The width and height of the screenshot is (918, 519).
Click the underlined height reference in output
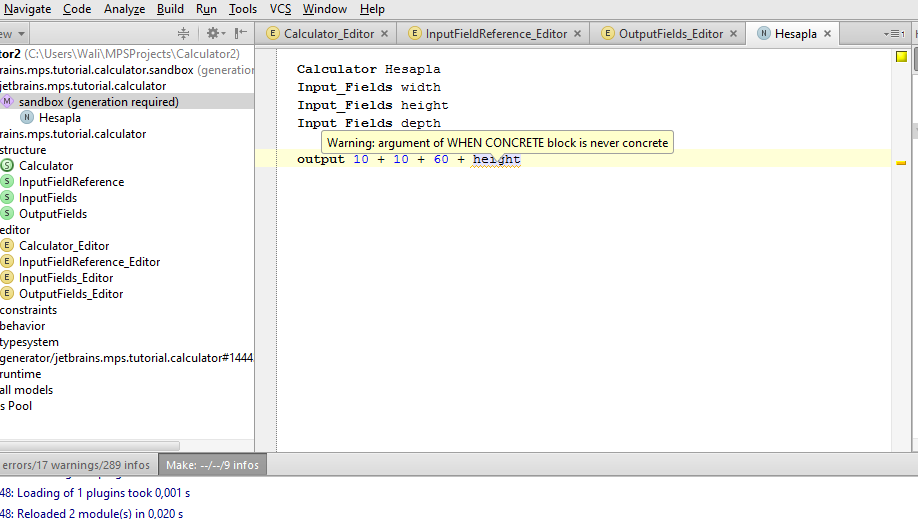coord(496,160)
